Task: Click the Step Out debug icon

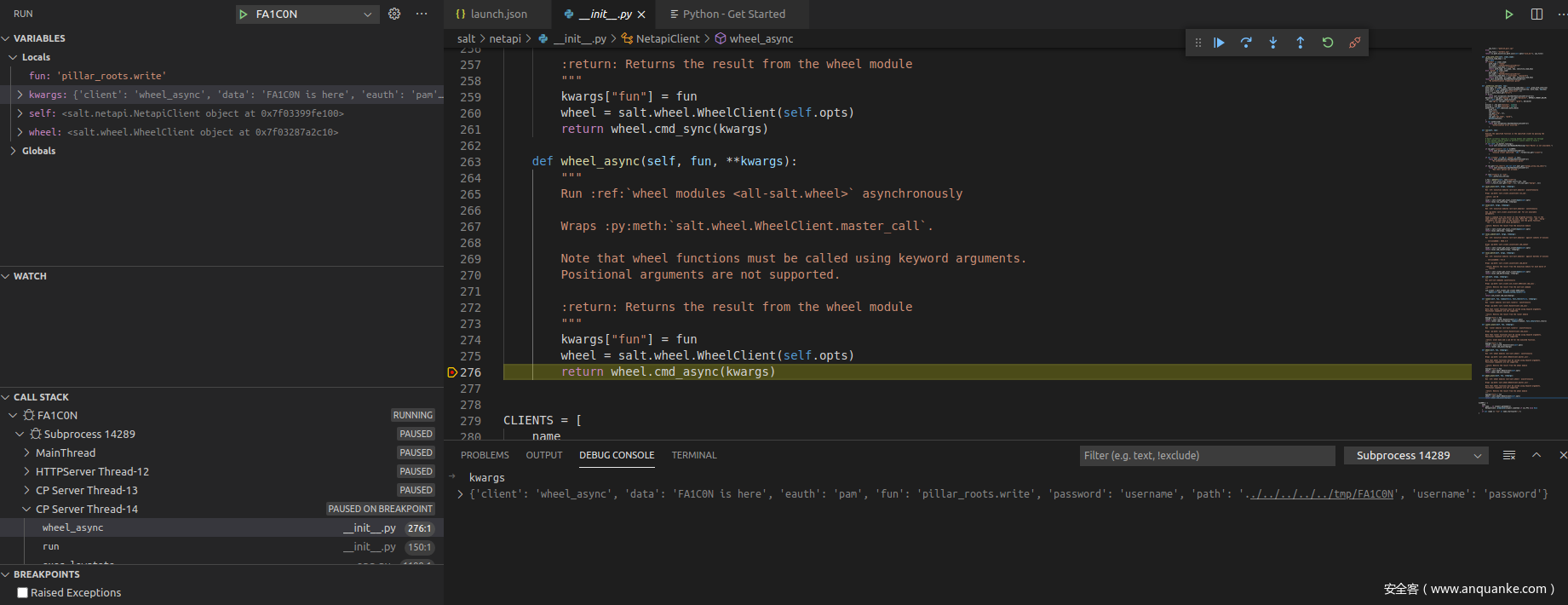Action: coord(1301,43)
